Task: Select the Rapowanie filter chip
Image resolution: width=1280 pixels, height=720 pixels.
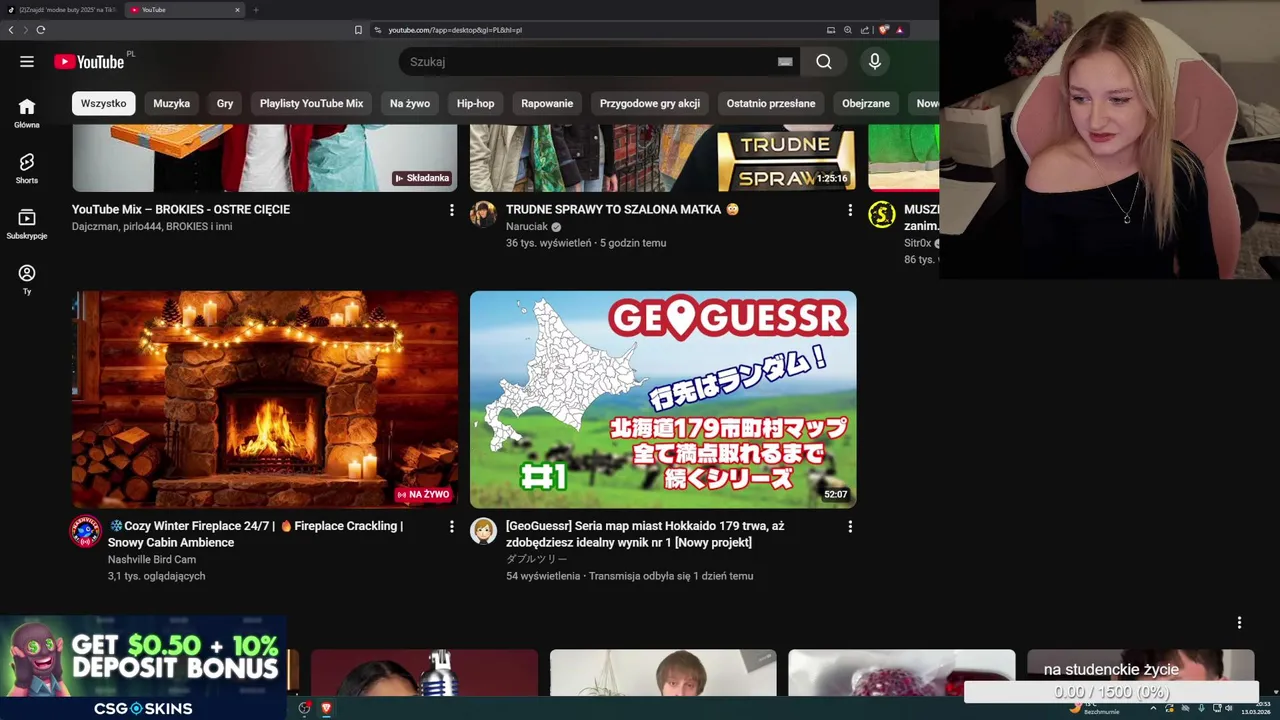Action: [x=547, y=103]
